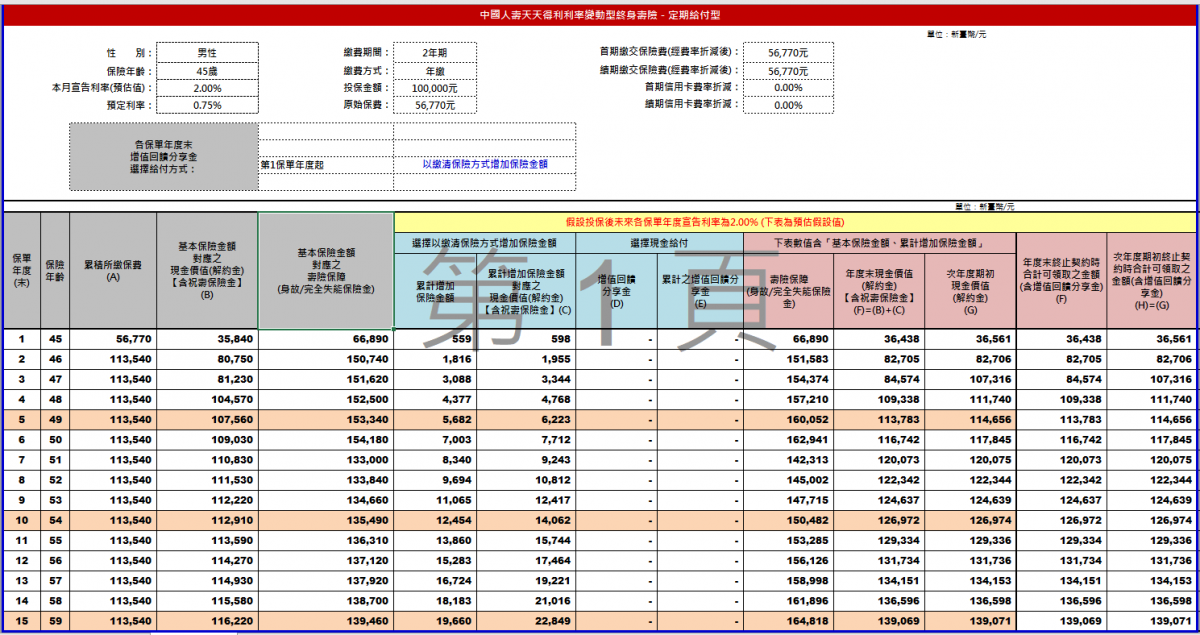Viewport: 1200px width, 635px height.
Task: Select cell 559 under 累計增加保險金額
Action: point(434,339)
